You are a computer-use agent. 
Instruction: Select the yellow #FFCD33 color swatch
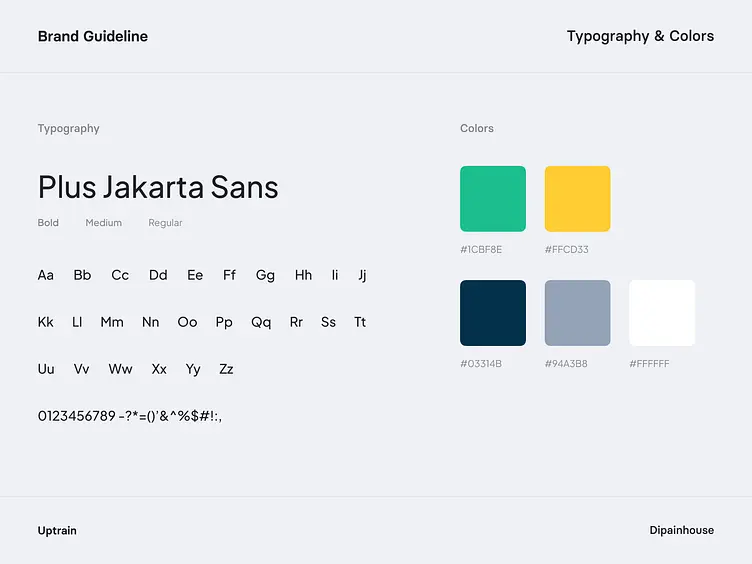[577, 199]
